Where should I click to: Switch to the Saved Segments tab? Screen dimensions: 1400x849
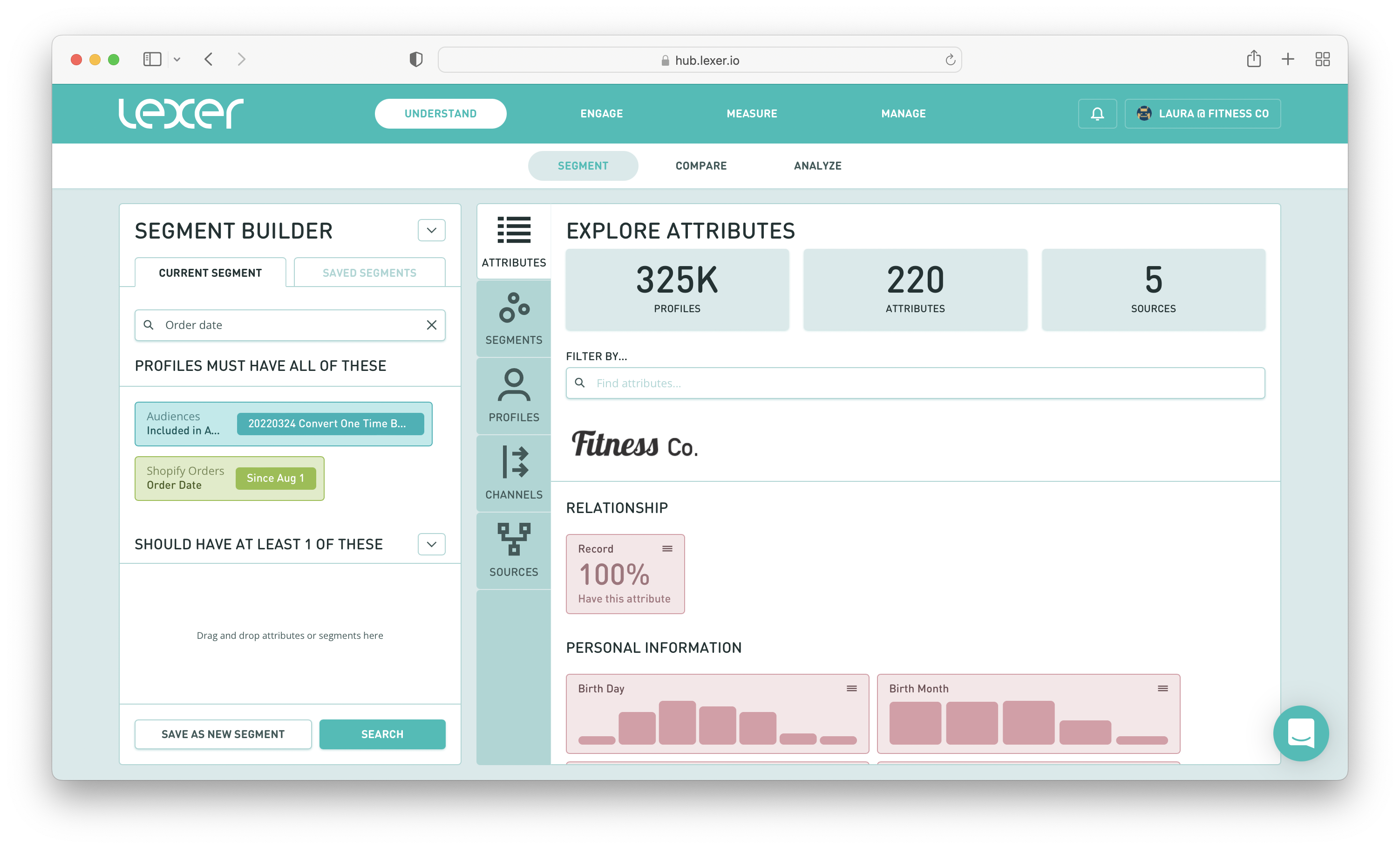tap(369, 273)
